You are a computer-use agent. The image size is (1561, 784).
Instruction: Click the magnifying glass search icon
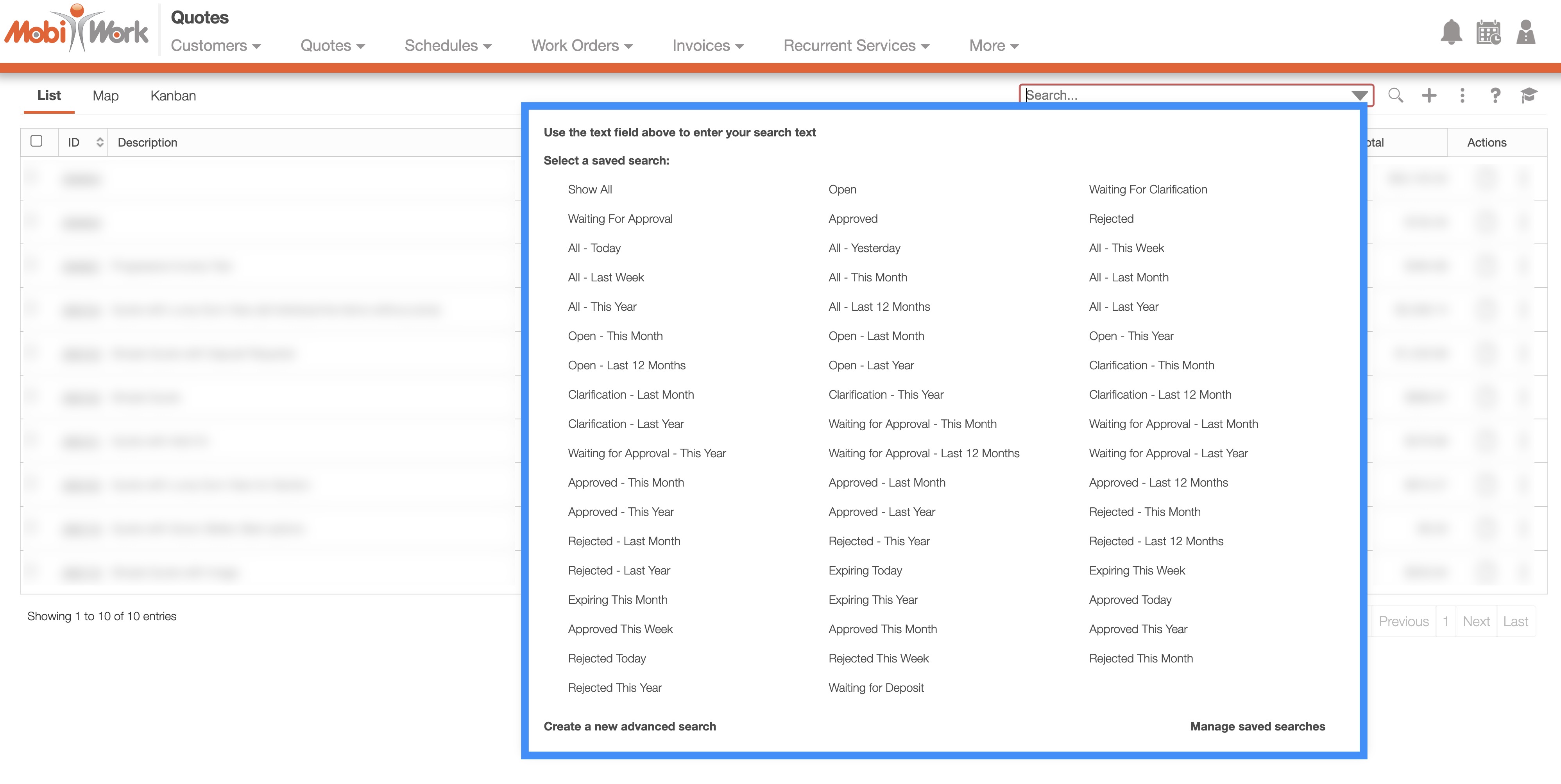coord(1396,95)
